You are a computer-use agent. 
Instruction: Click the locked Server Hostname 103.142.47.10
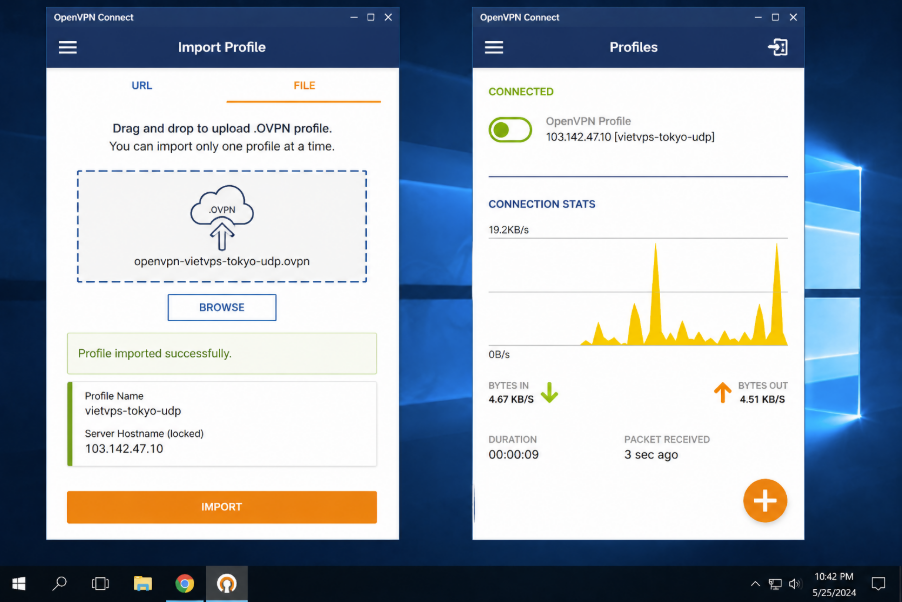click(124, 449)
